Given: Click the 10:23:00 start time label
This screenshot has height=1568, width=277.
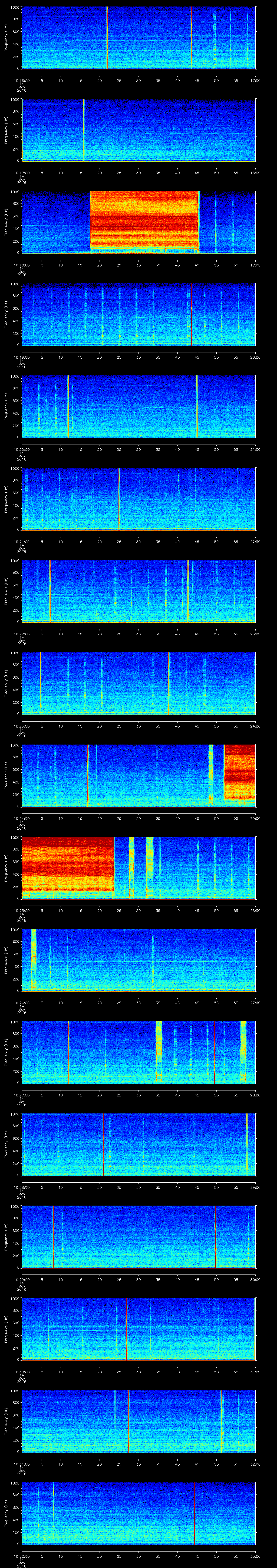Looking at the screenshot, I should coord(21,726).
